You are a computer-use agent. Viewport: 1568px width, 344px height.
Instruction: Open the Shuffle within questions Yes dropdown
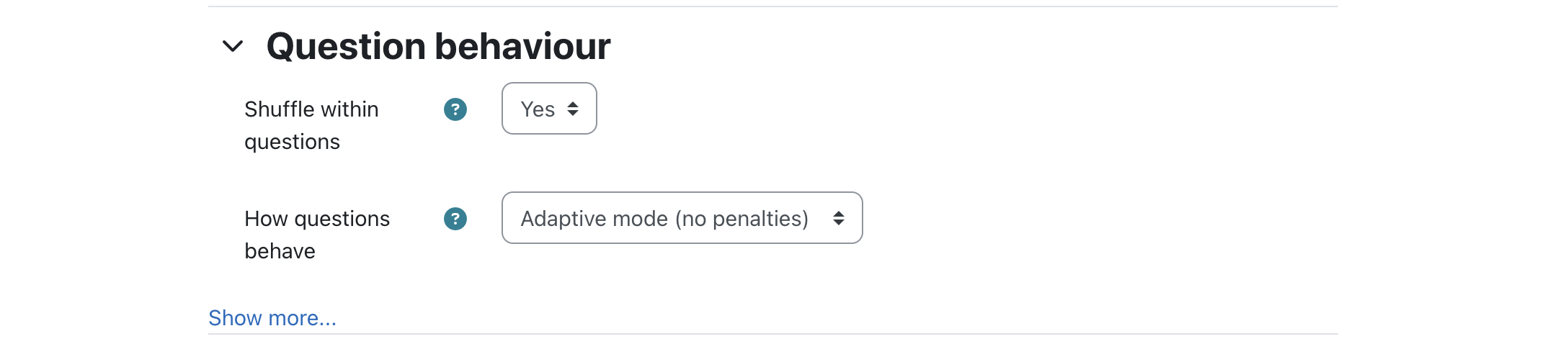tap(549, 109)
